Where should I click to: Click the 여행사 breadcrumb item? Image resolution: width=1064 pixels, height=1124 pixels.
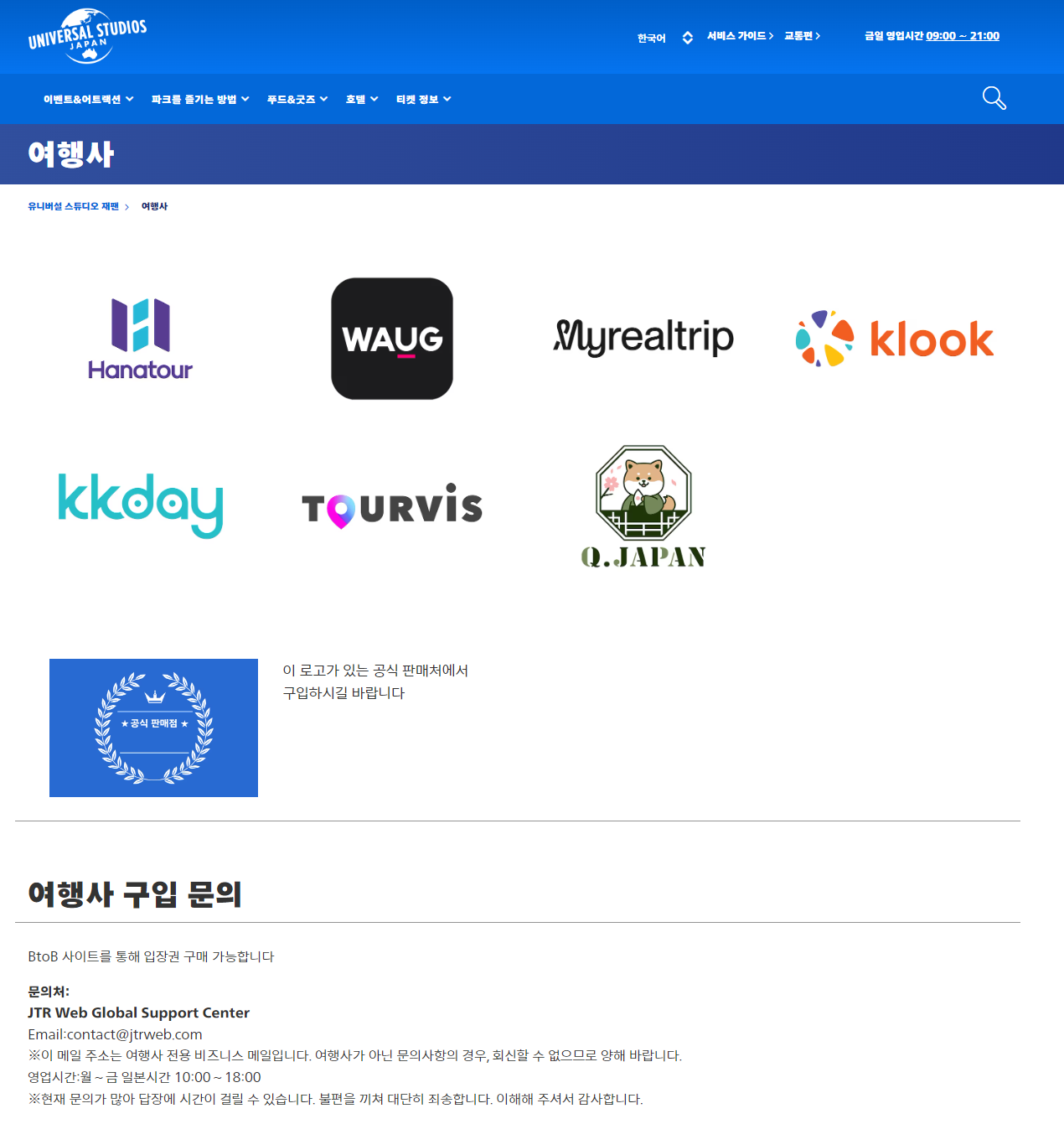[x=154, y=206]
